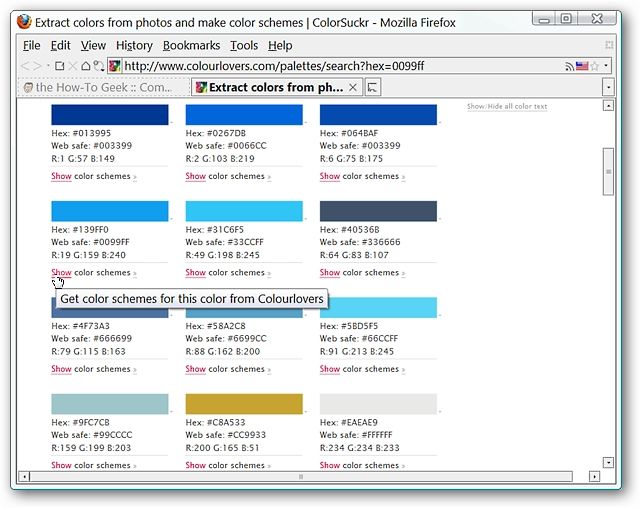Click the vertical scrollbar up arrow

608,106
